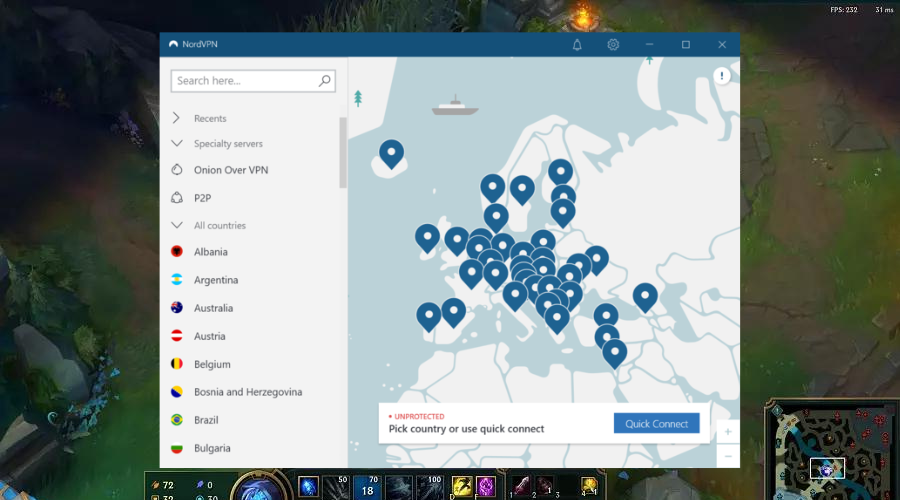Click the Search here input field
Image resolution: width=900 pixels, height=500 pixels.
click(243, 81)
